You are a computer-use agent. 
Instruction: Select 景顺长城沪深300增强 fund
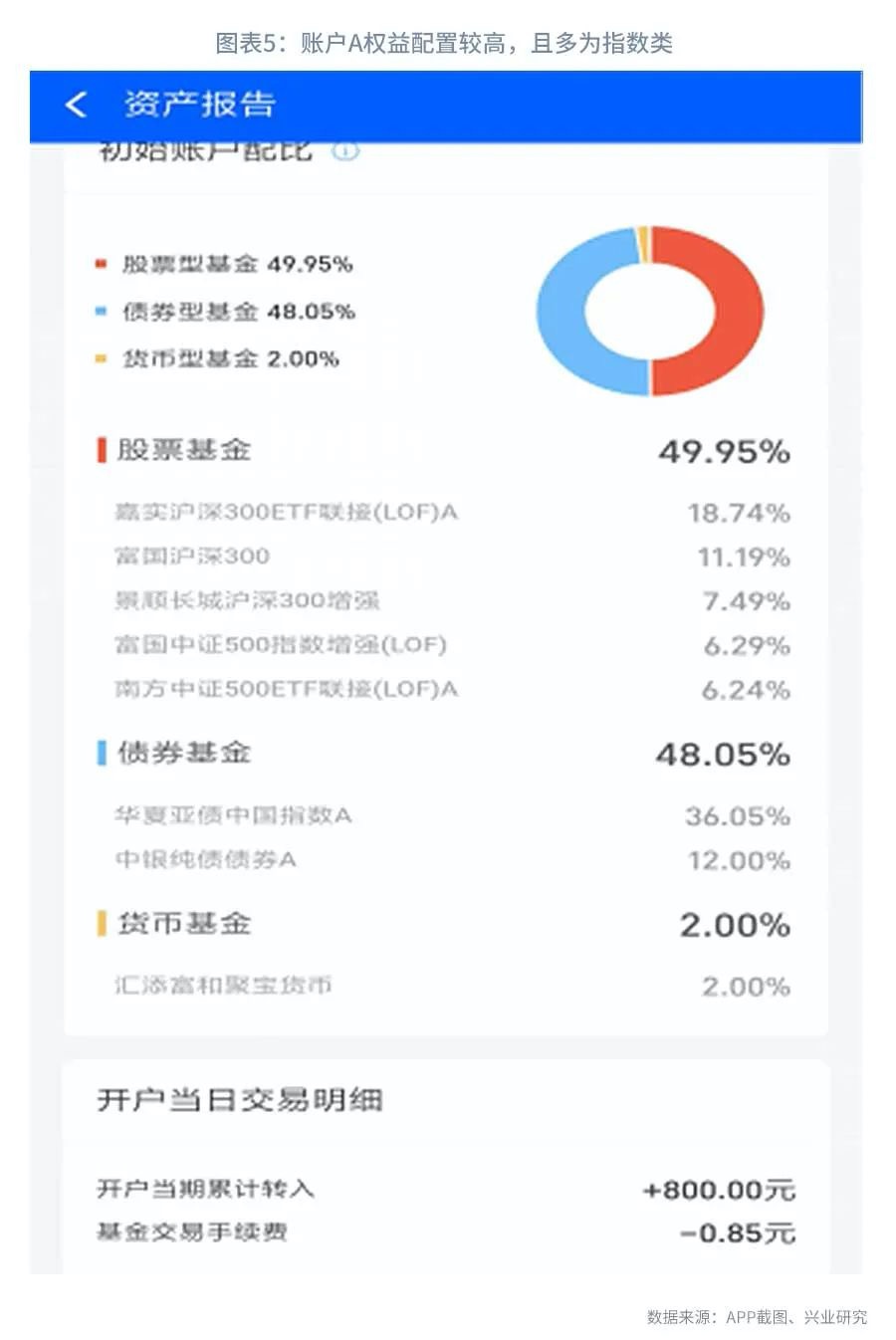pyautogui.click(x=247, y=600)
